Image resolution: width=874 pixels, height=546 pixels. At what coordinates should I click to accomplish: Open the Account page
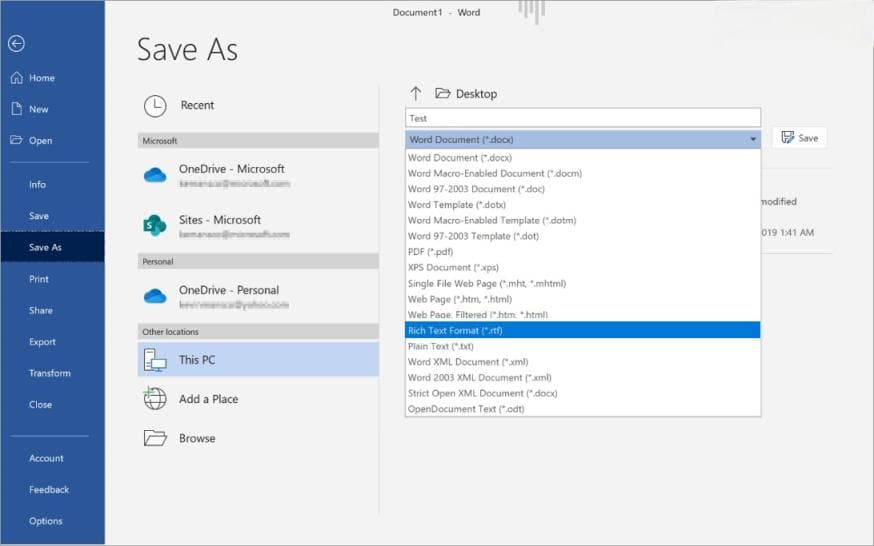pyautogui.click(x=52, y=458)
